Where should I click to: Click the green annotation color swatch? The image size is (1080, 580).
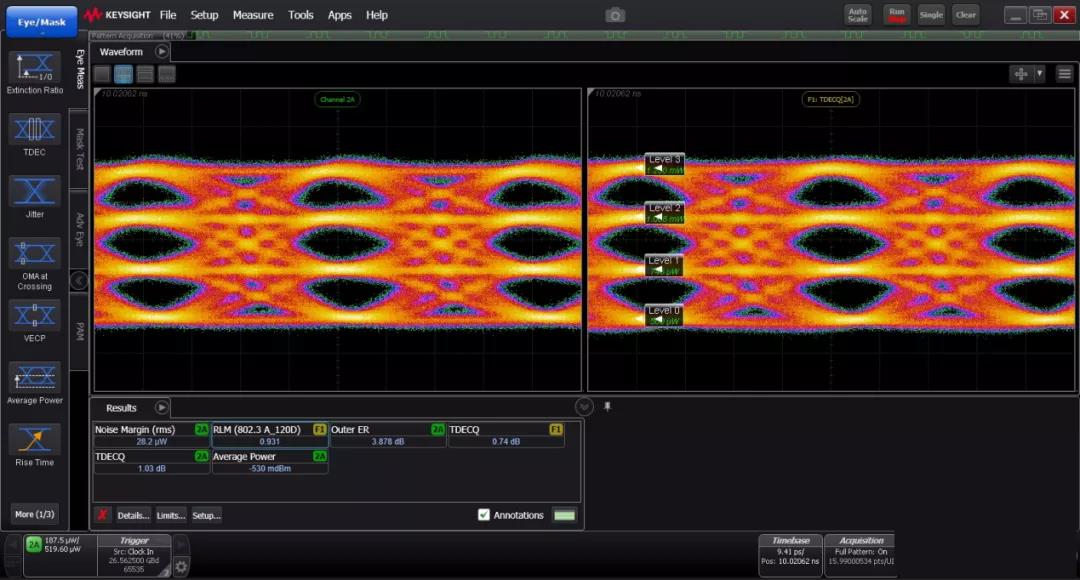click(565, 515)
